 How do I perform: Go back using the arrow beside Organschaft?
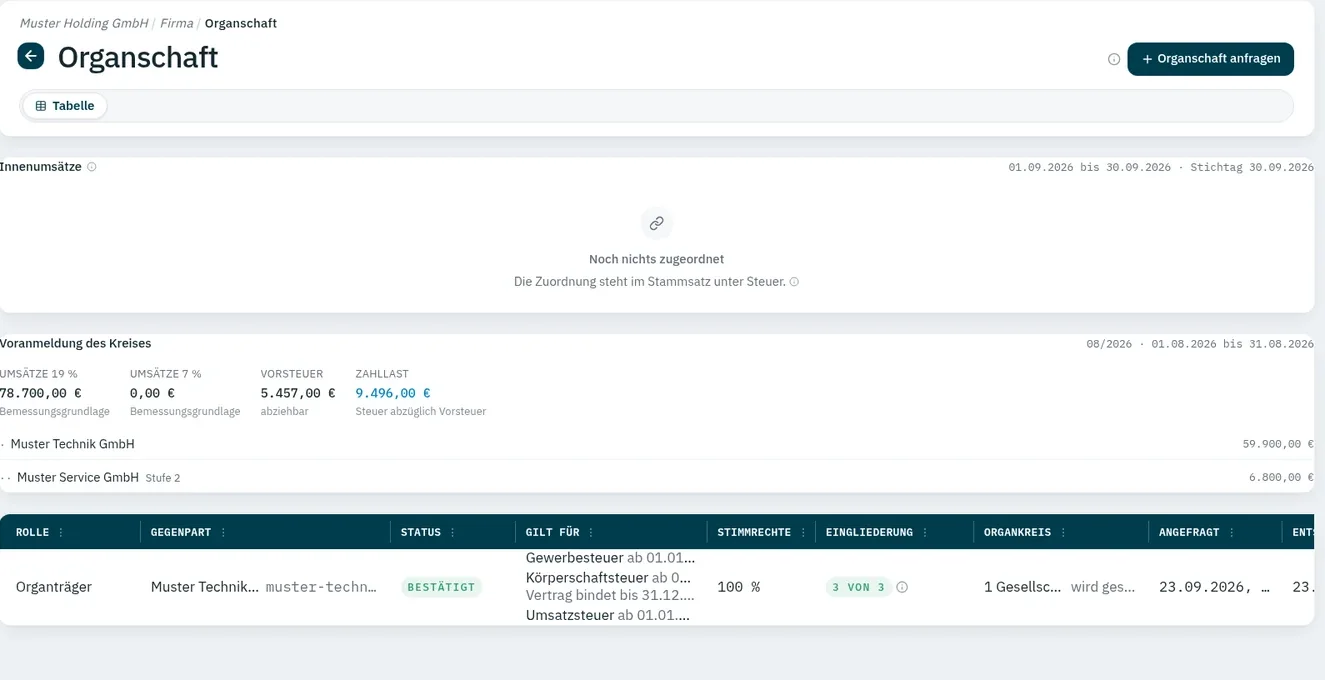pyautogui.click(x=31, y=56)
